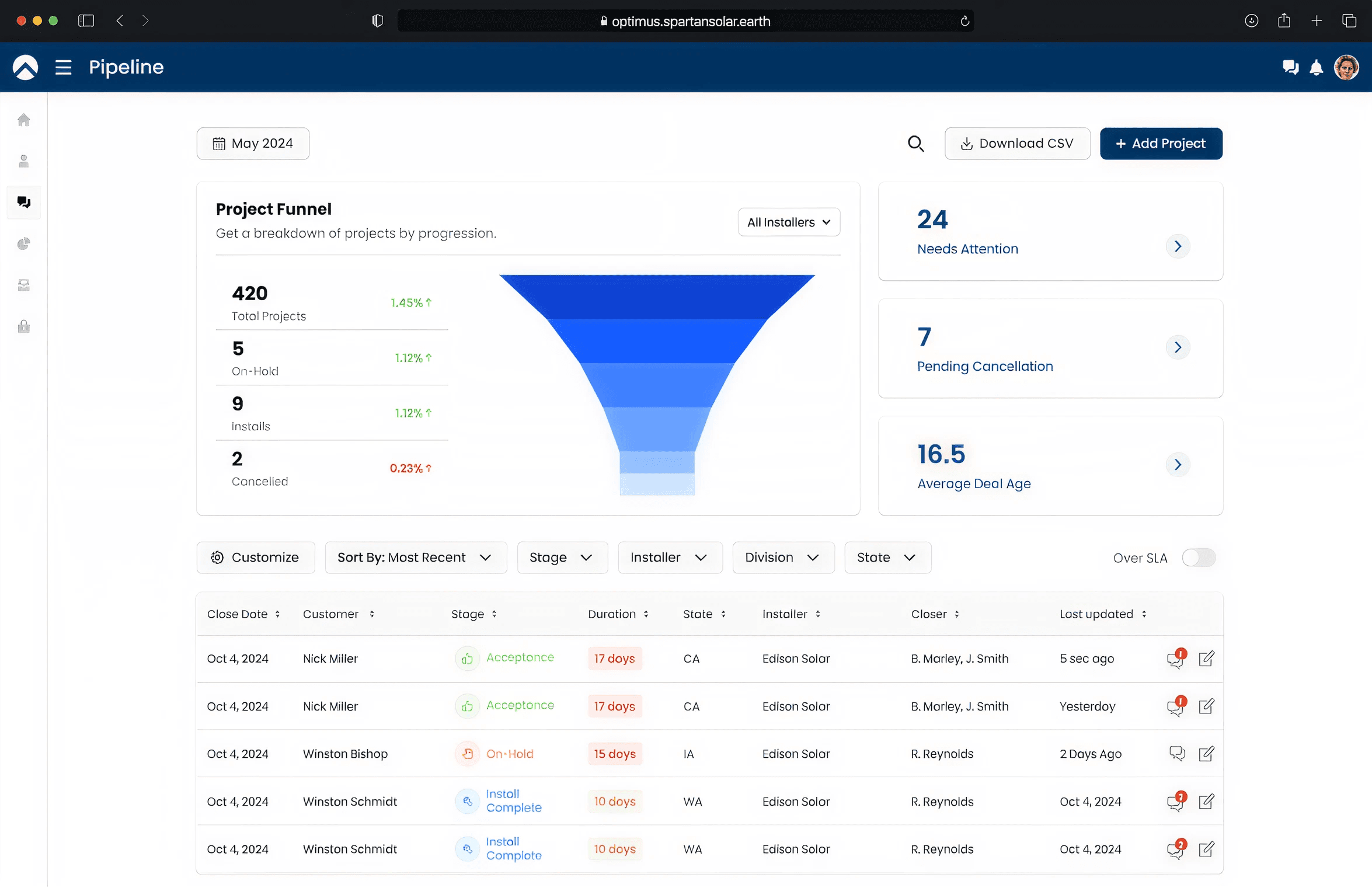Edit Winston Bishop project row
The image size is (1372, 888).
click(x=1206, y=754)
